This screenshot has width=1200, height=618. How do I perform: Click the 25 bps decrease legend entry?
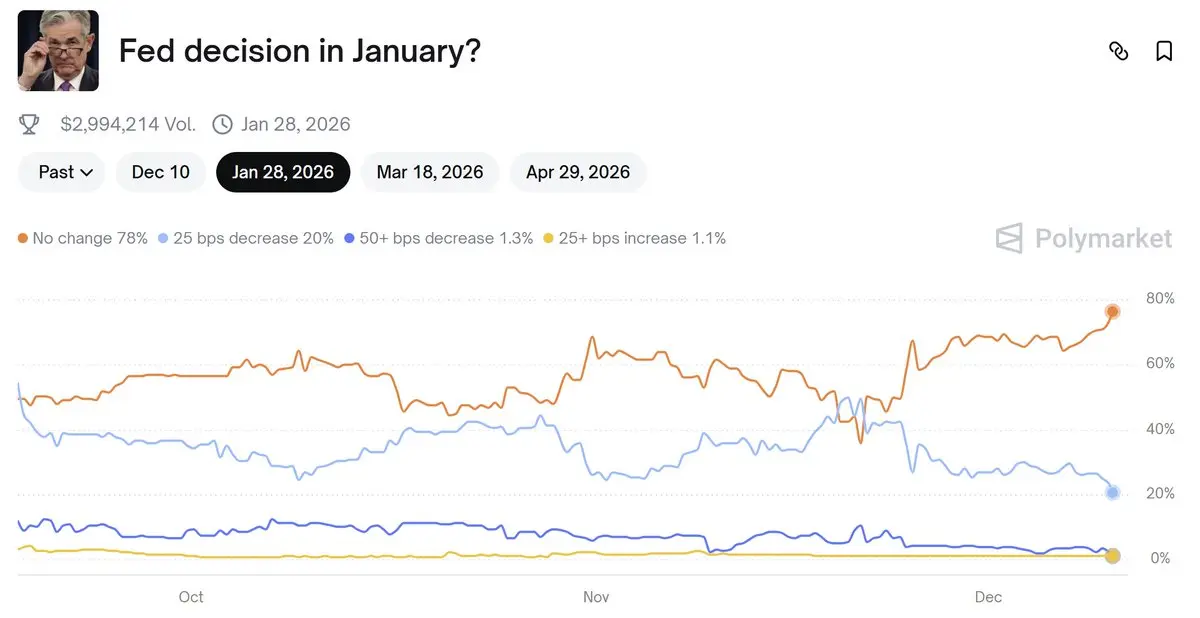(x=245, y=239)
